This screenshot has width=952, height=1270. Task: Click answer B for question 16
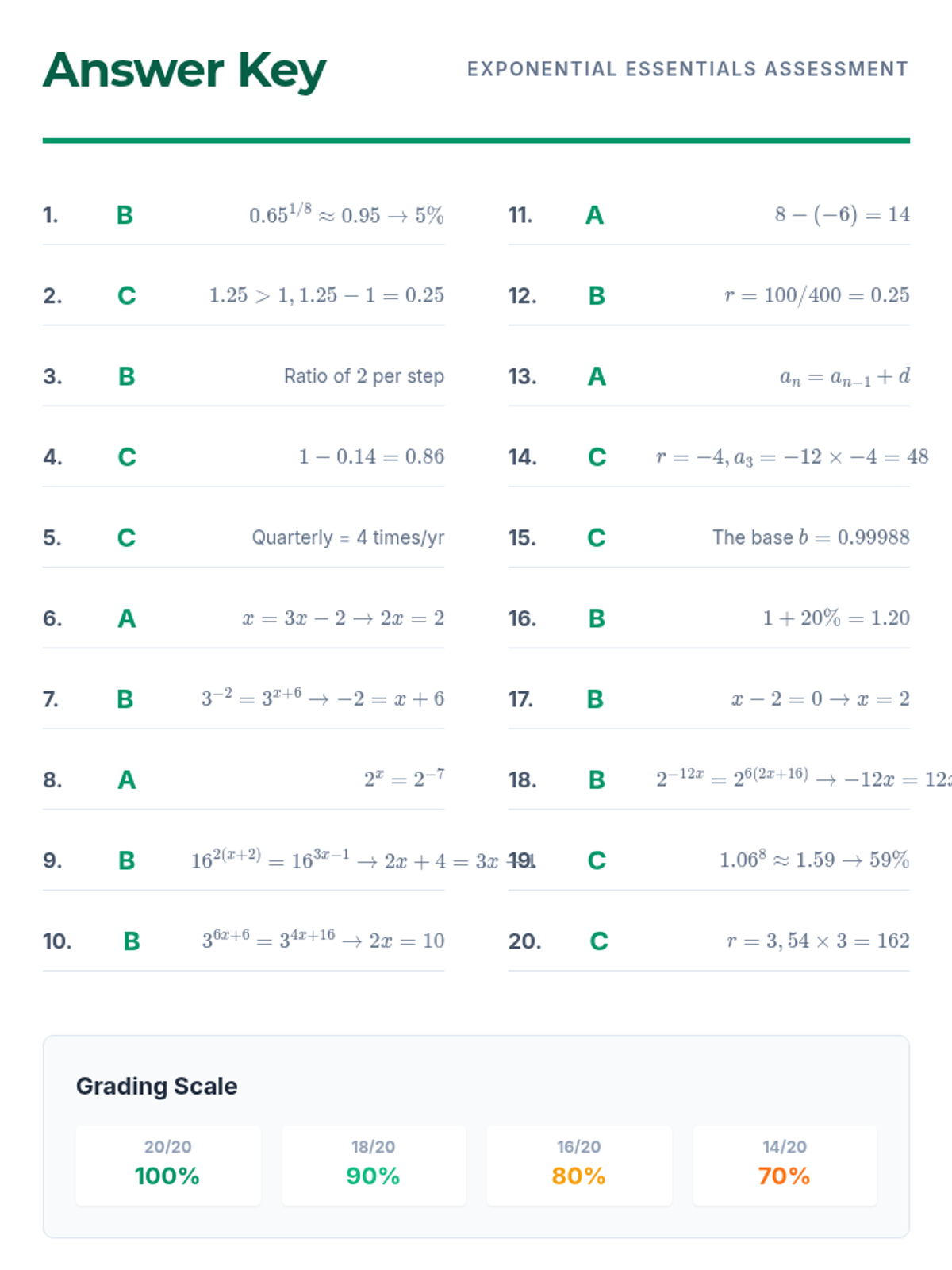click(597, 618)
